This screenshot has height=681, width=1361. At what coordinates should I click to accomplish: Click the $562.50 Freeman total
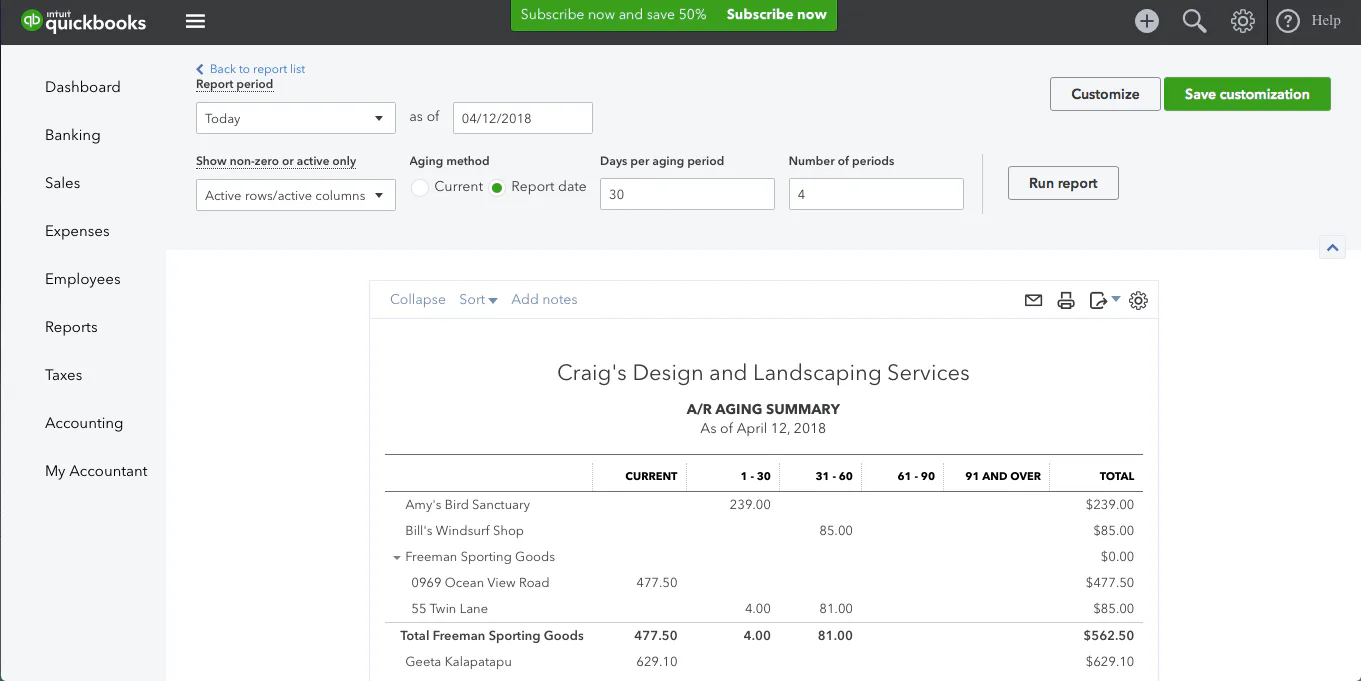[x=1108, y=636]
